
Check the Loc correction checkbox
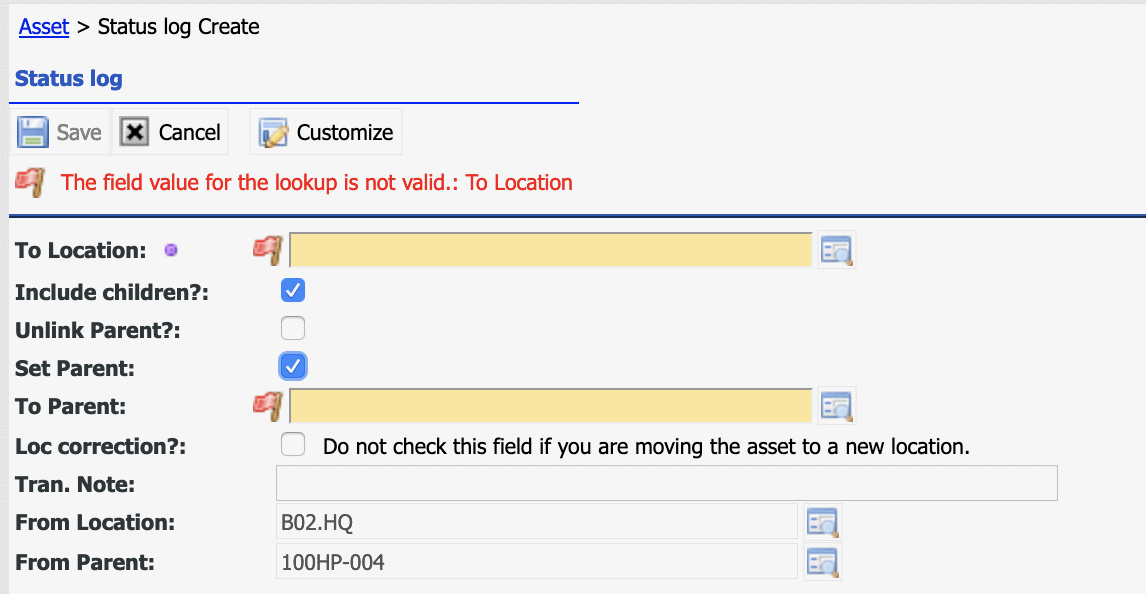coord(293,444)
